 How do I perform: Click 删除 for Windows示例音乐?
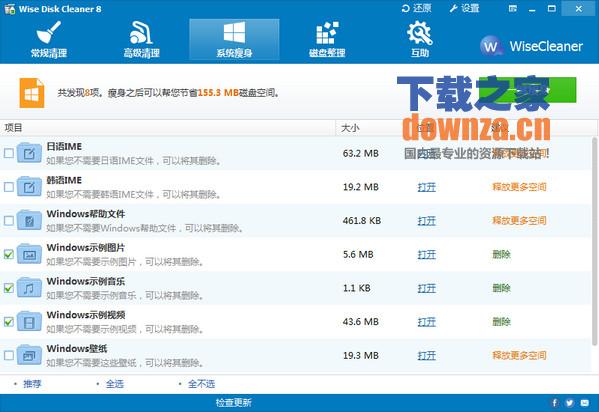click(x=501, y=288)
